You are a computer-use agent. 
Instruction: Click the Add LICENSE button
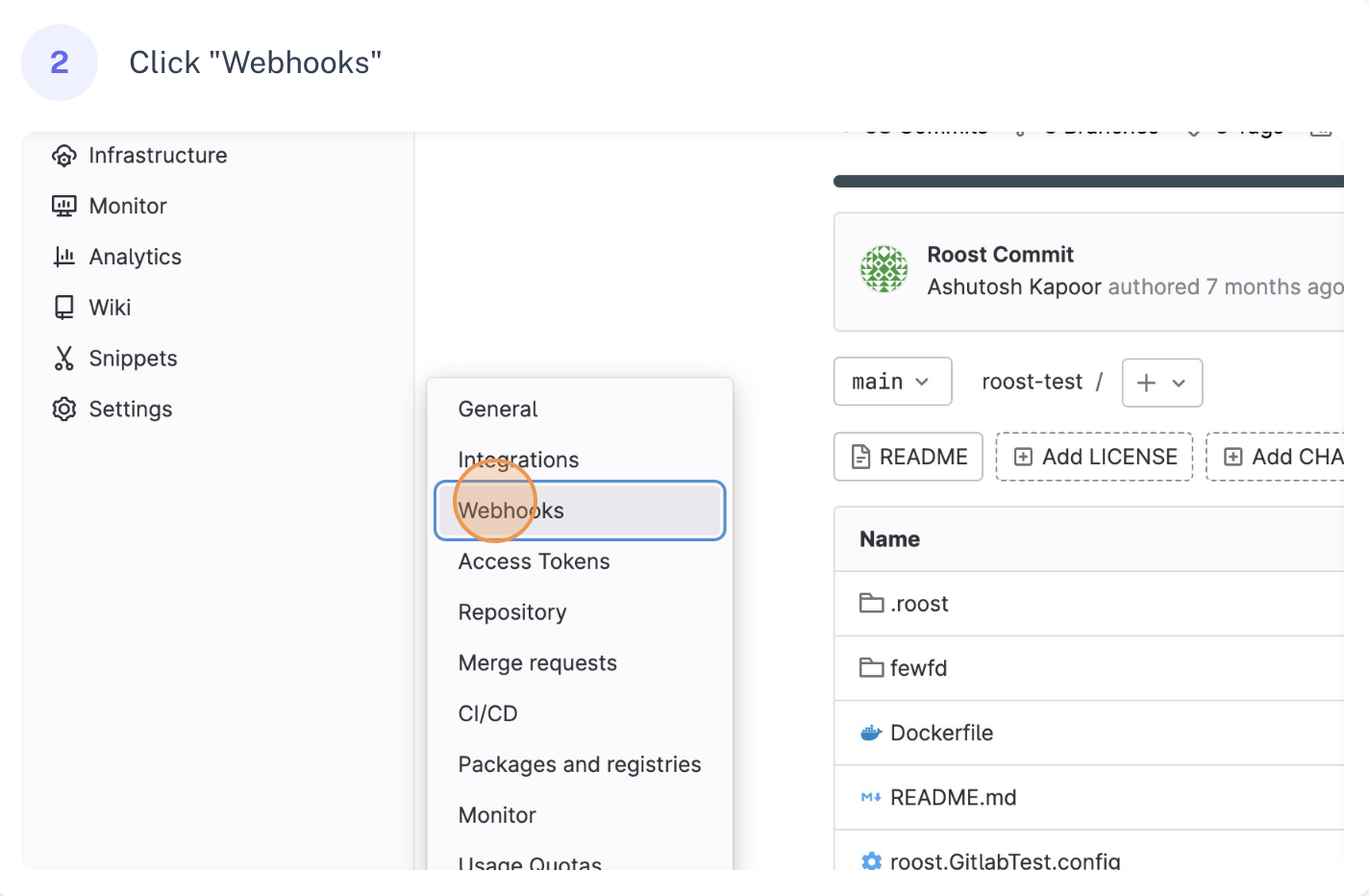(1094, 457)
